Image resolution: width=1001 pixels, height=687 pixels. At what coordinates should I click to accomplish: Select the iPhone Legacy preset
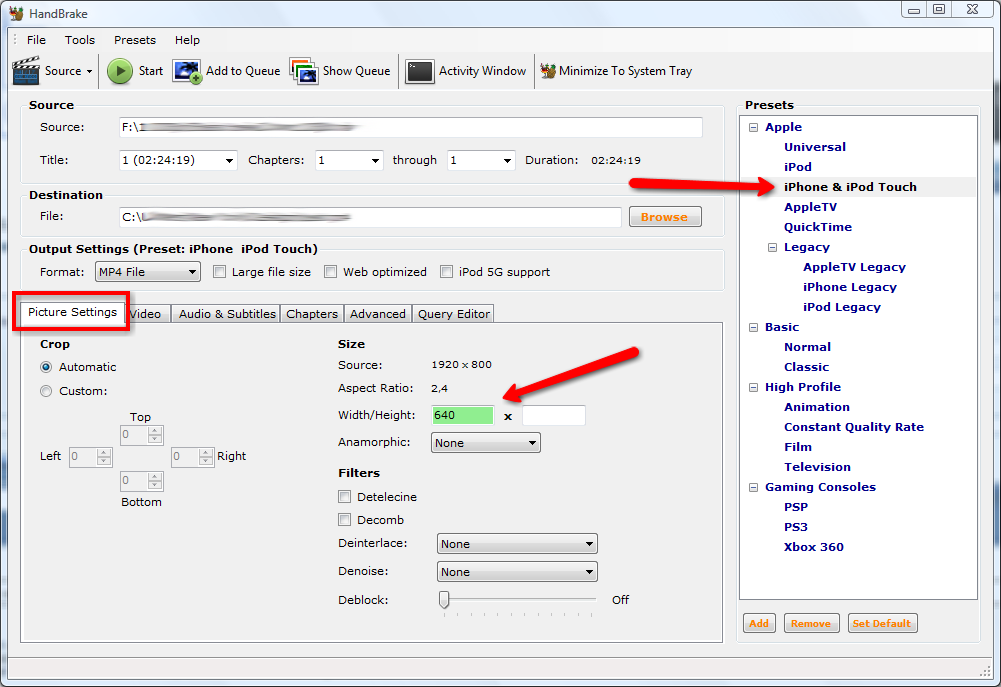point(850,287)
